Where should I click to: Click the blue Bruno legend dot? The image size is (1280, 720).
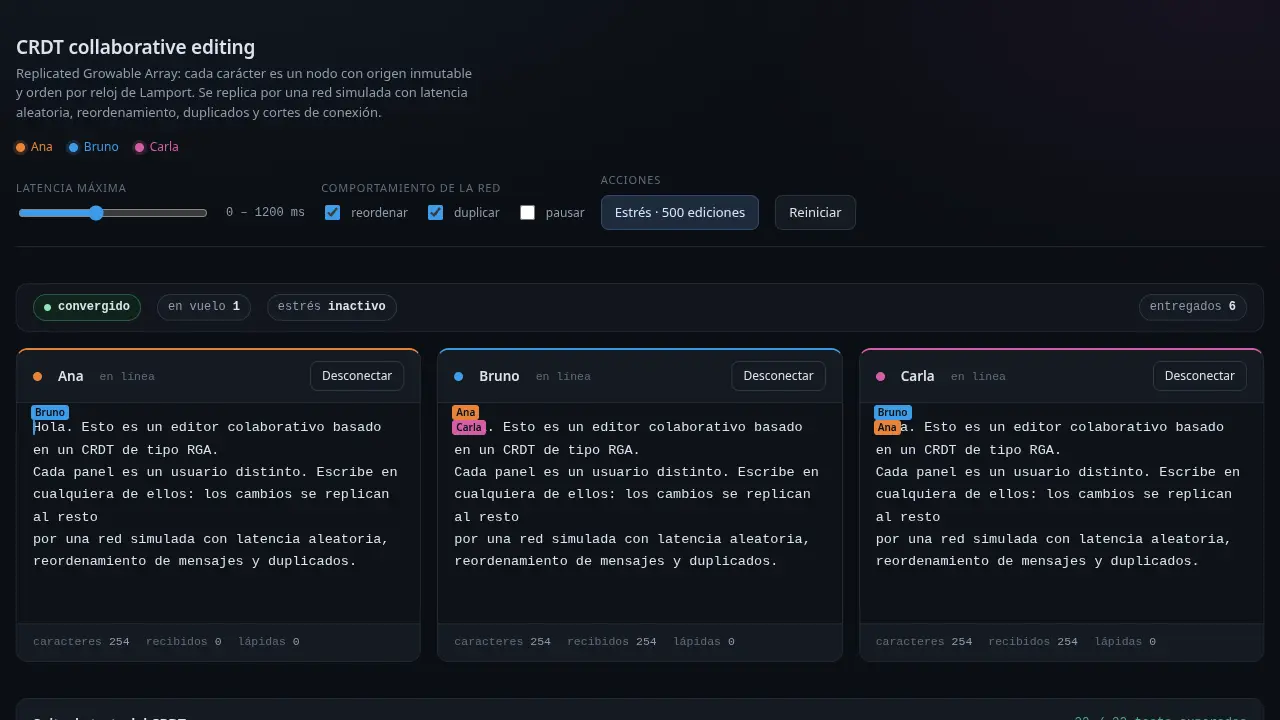pos(73,147)
